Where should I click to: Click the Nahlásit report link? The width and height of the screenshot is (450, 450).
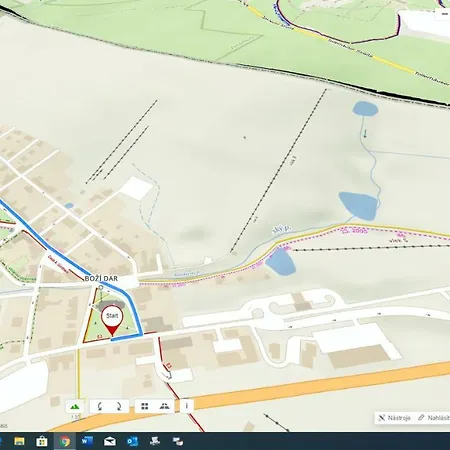434,418
